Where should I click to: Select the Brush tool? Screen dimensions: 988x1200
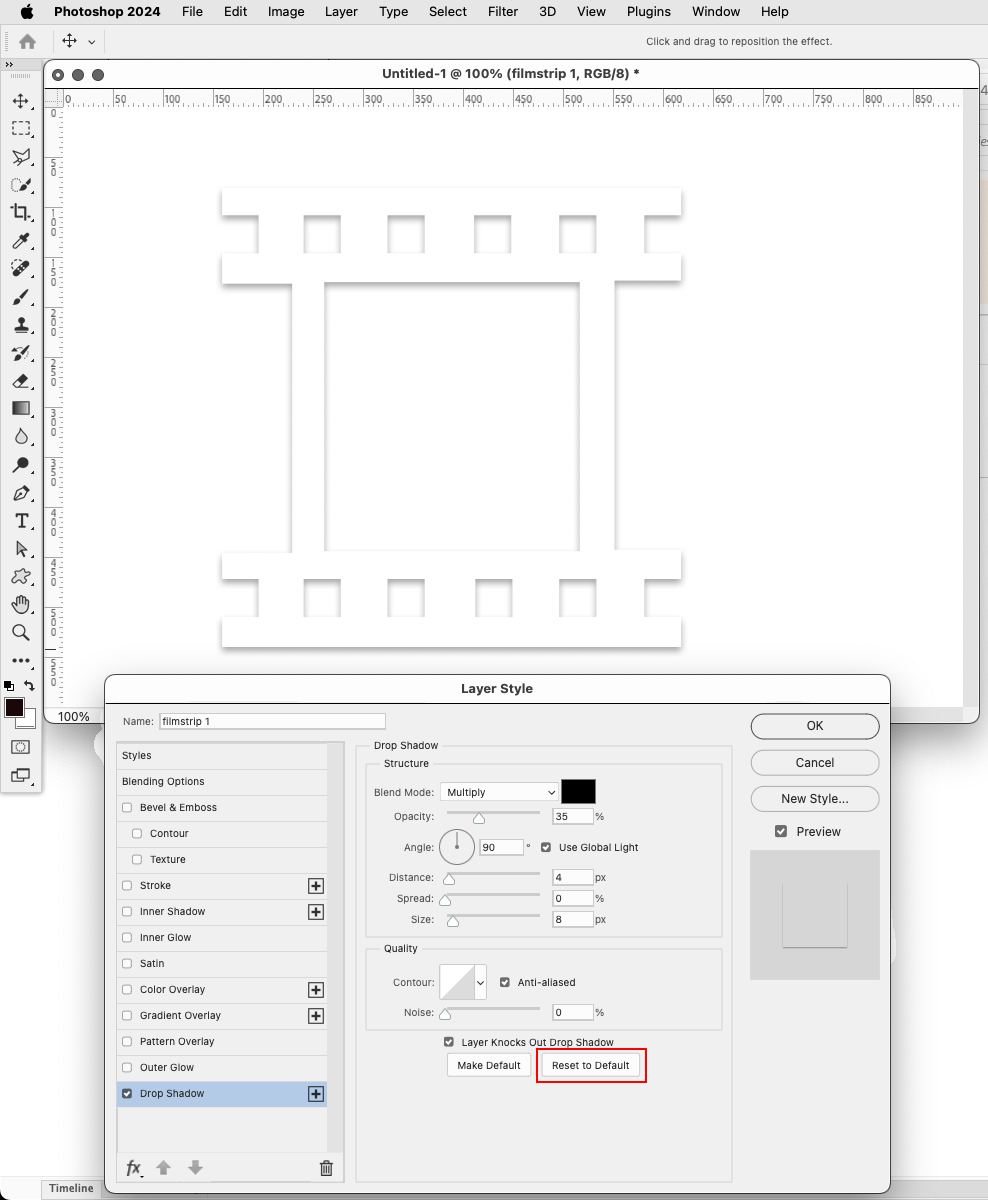(x=21, y=297)
